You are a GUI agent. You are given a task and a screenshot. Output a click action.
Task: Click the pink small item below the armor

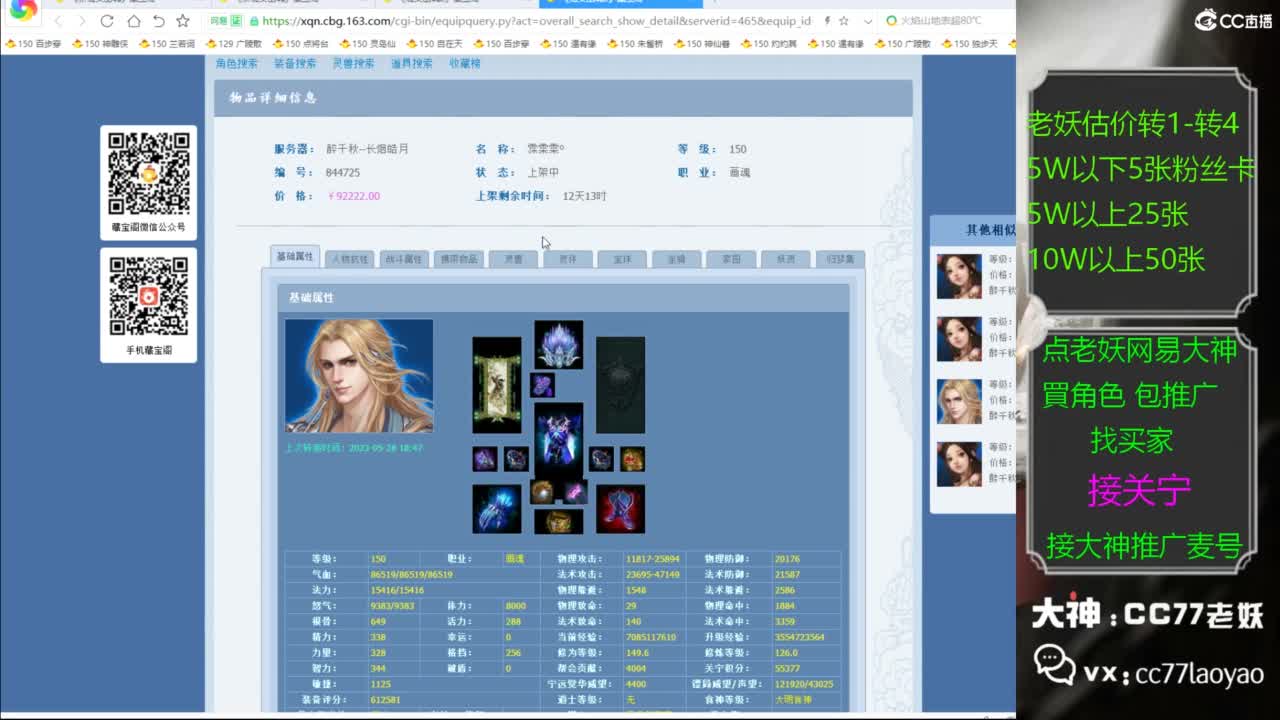pyautogui.click(x=573, y=492)
